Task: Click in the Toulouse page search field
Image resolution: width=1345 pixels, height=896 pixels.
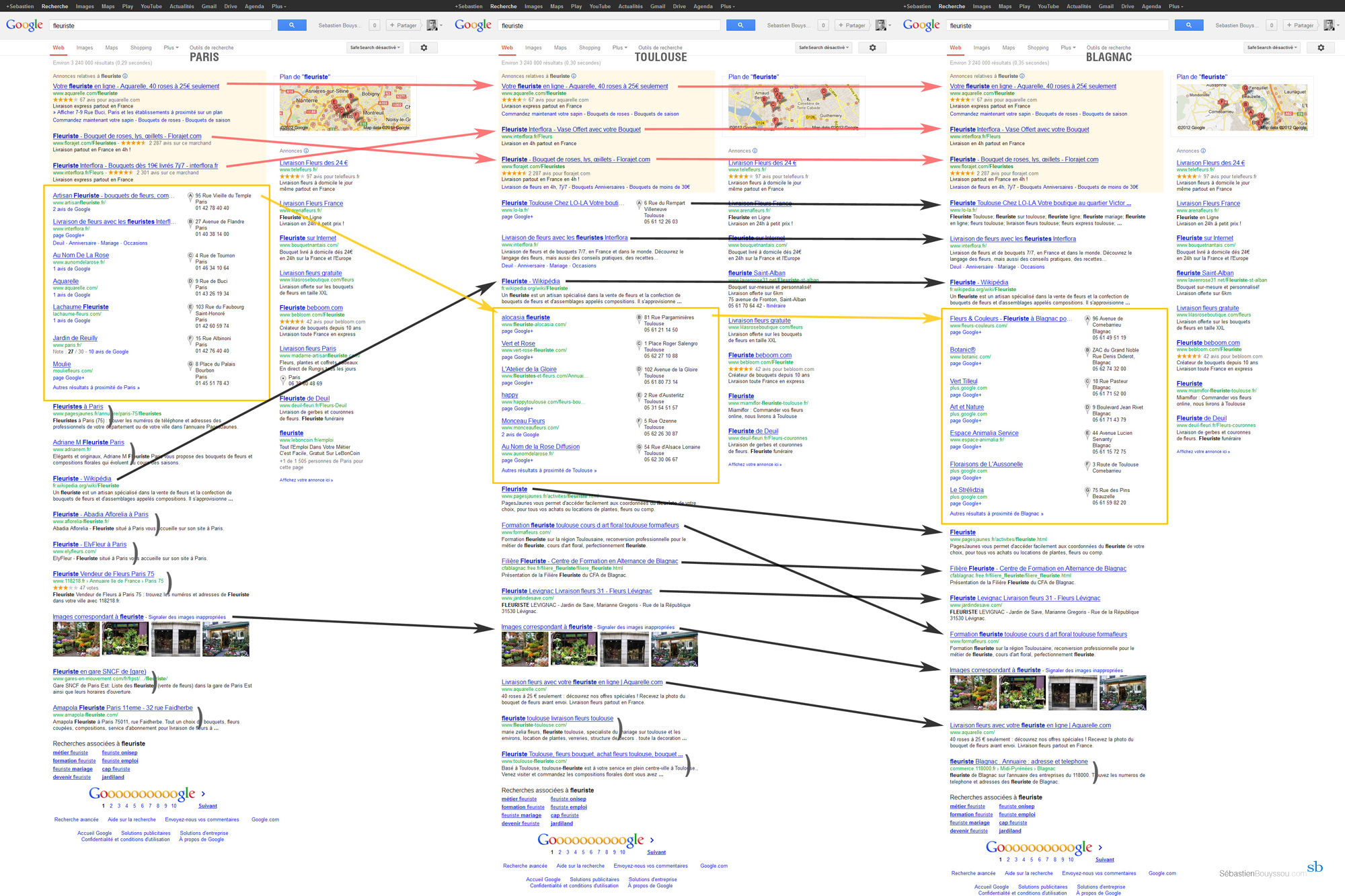Action: [609, 26]
